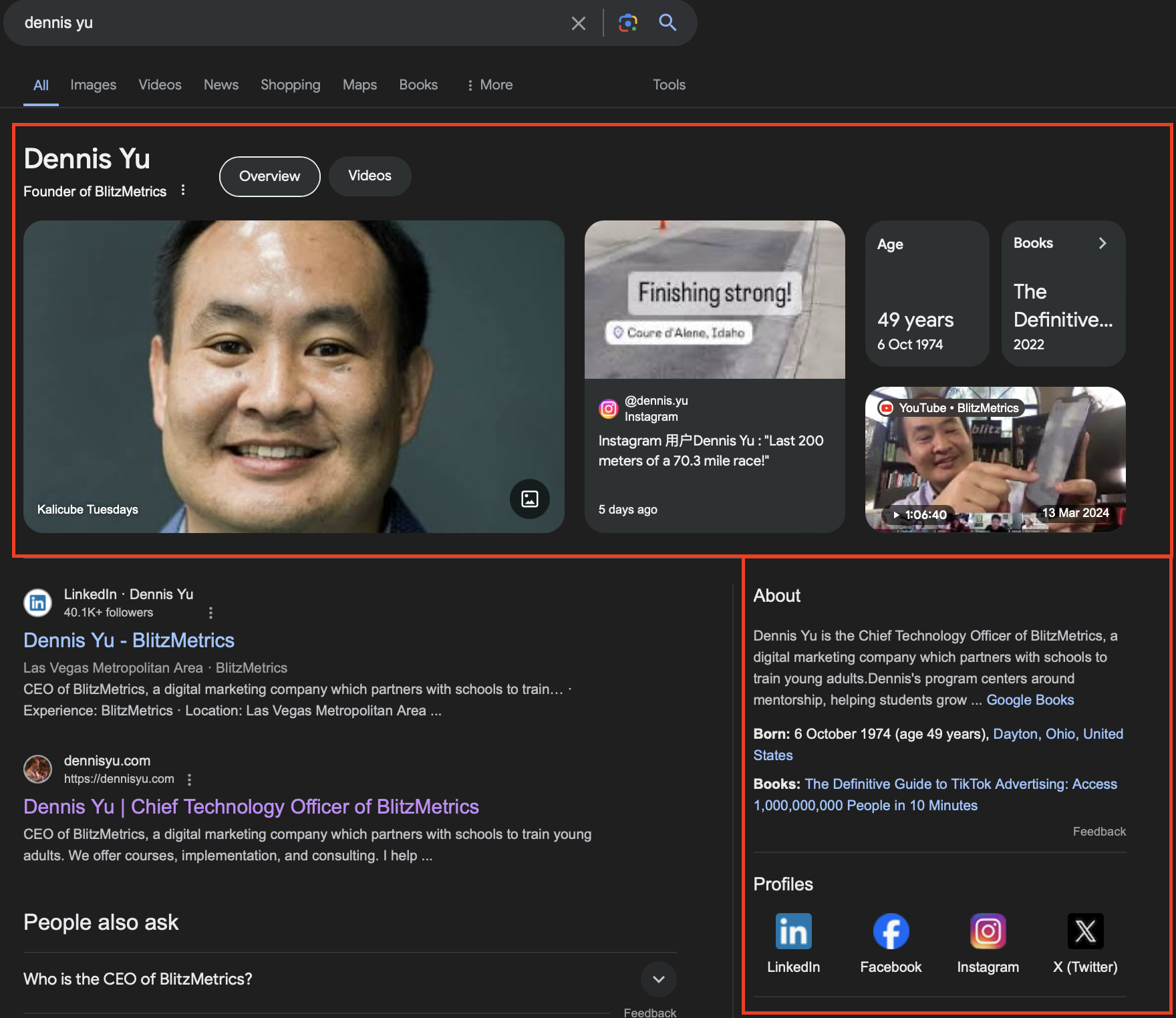Click the LinkedIn favicon beside the first result
The image size is (1176, 1018).
(x=38, y=603)
